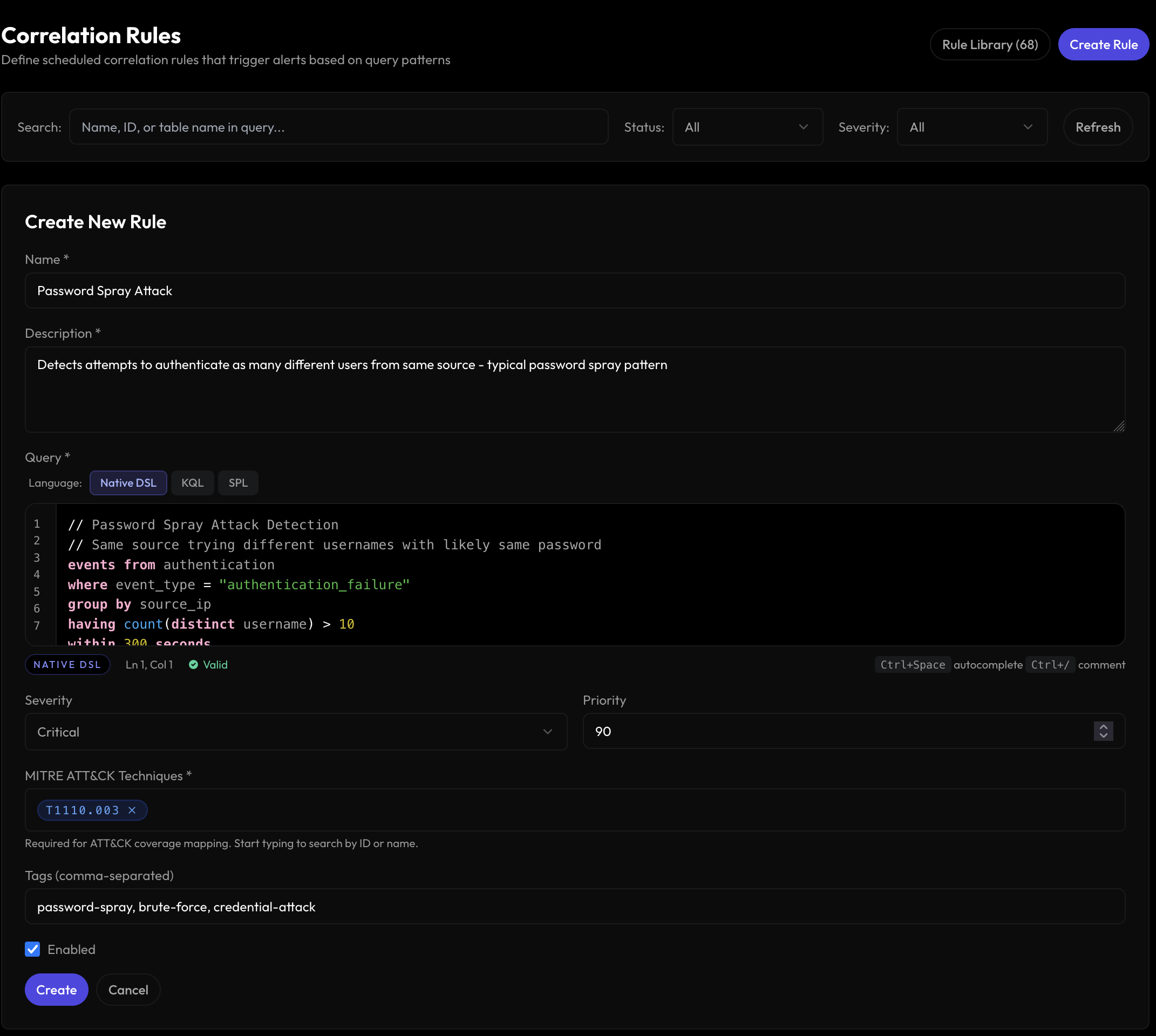The height and width of the screenshot is (1036, 1156).
Task: Click the NATIVE DSL badge below the editor
Action: [67, 664]
